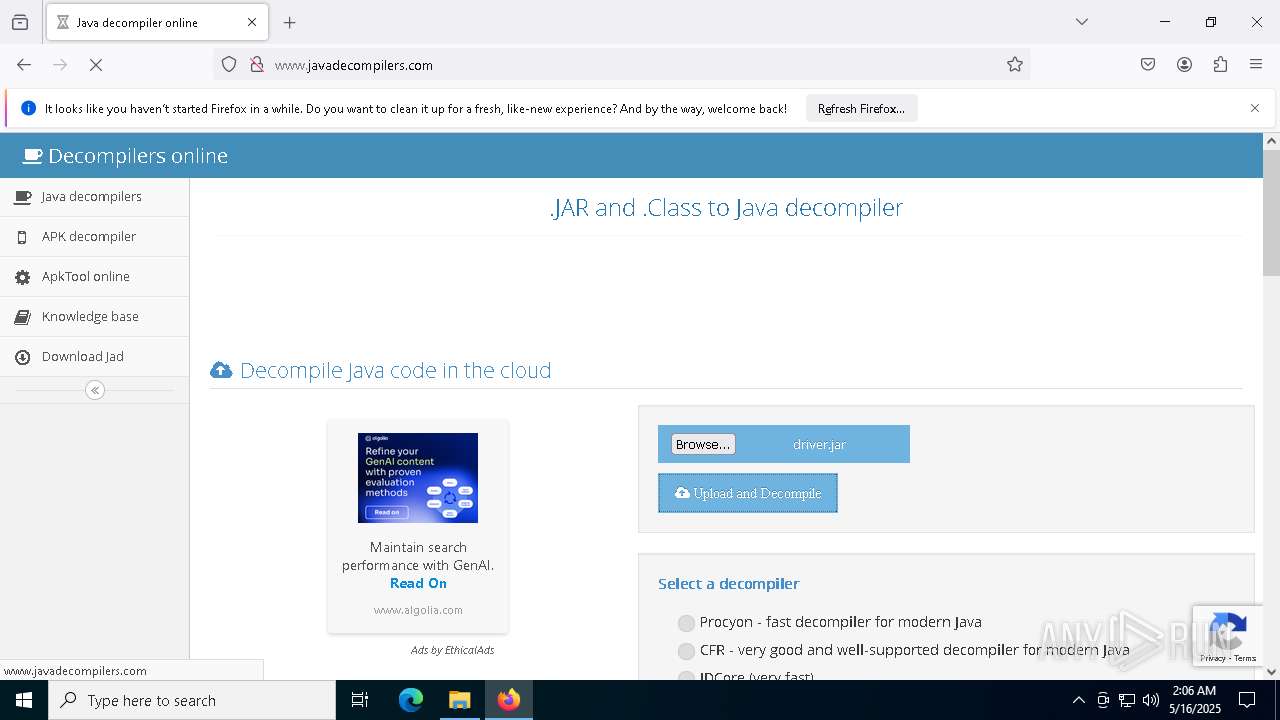Viewport: 1280px width, 720px height.
Task: Stop loading the page
Action: click(x=96, y=65)
